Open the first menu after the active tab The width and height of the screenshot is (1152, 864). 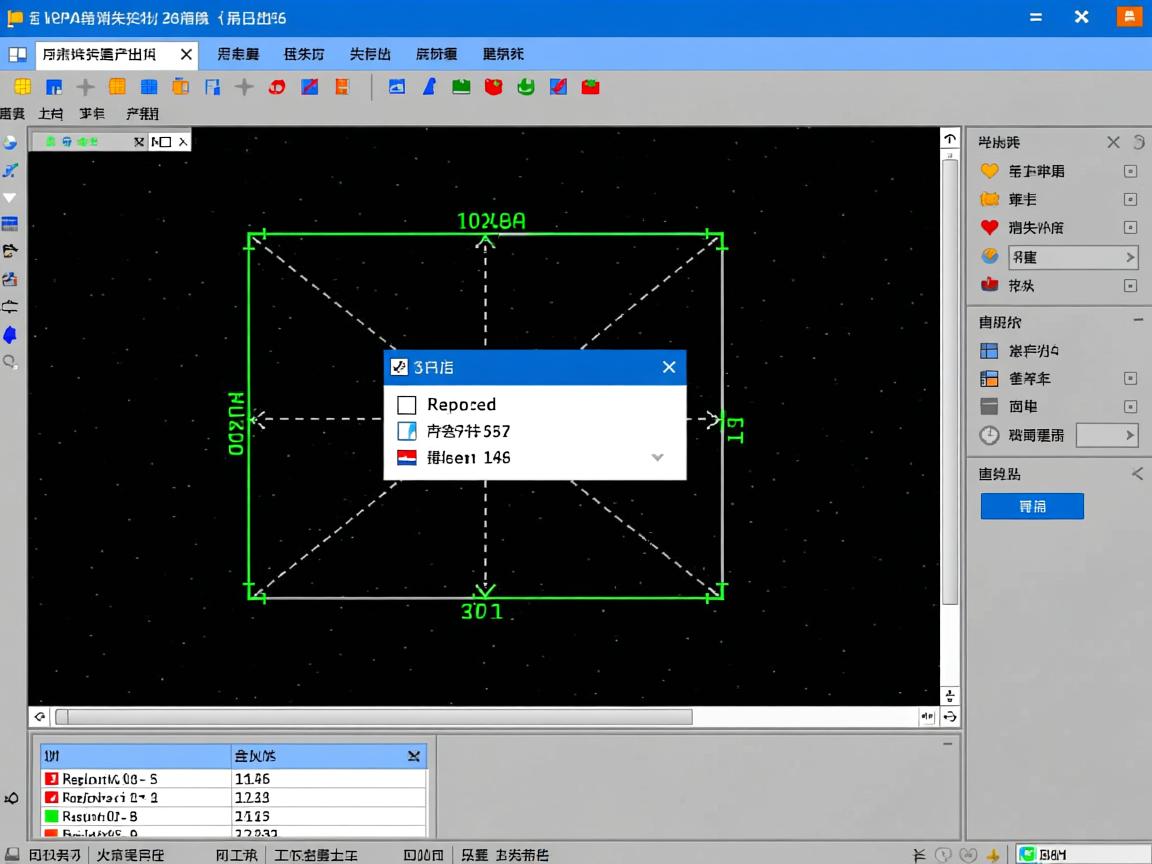[x=238, y=54]
